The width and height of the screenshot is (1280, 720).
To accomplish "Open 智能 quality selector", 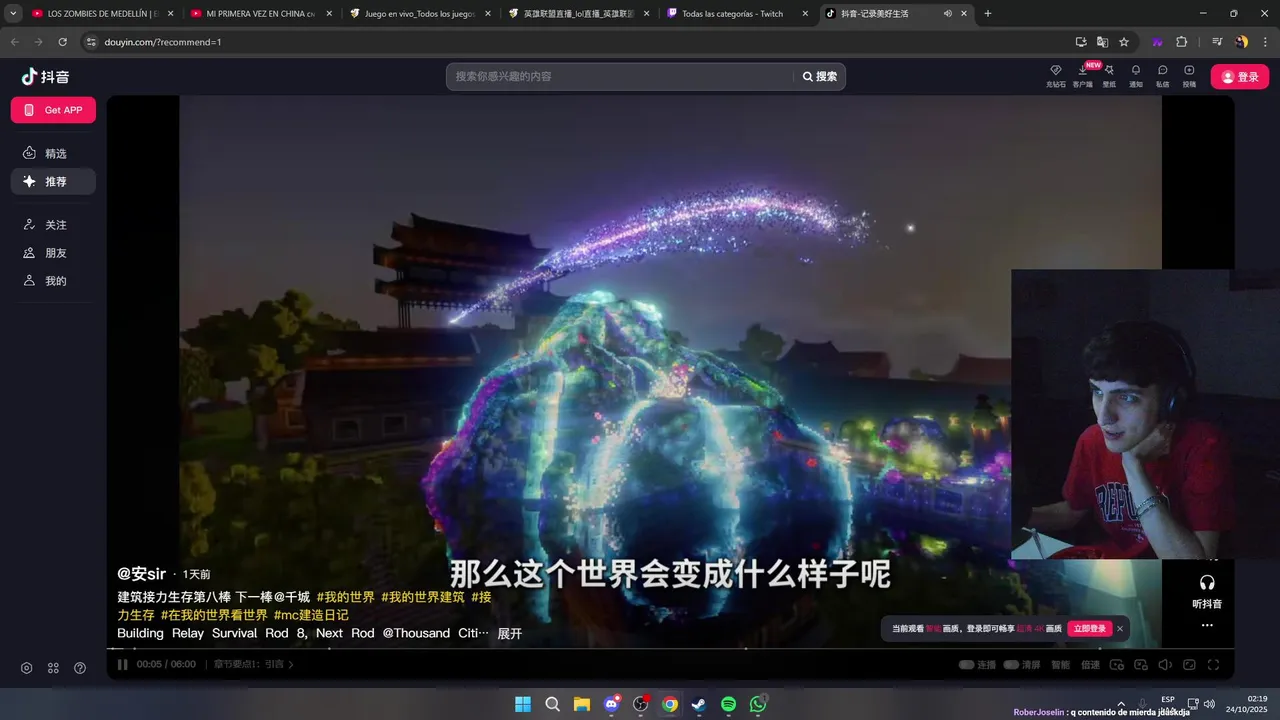I will pyautogui.click(x=1061, y=664).
